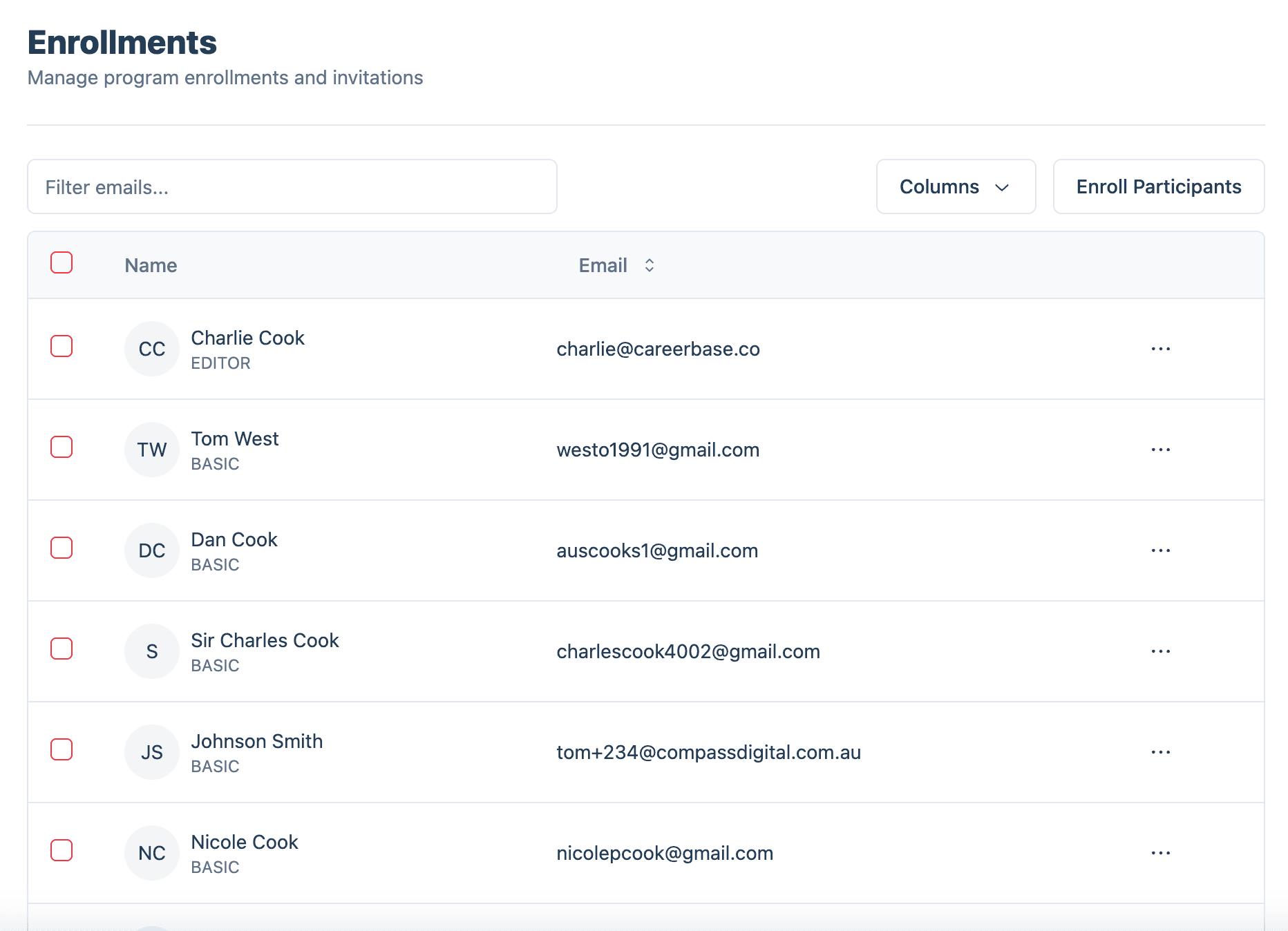Screen dimensions: 1288x931
Task: Click the JS avatar for Johnson Smith
Action: [152, 752]
